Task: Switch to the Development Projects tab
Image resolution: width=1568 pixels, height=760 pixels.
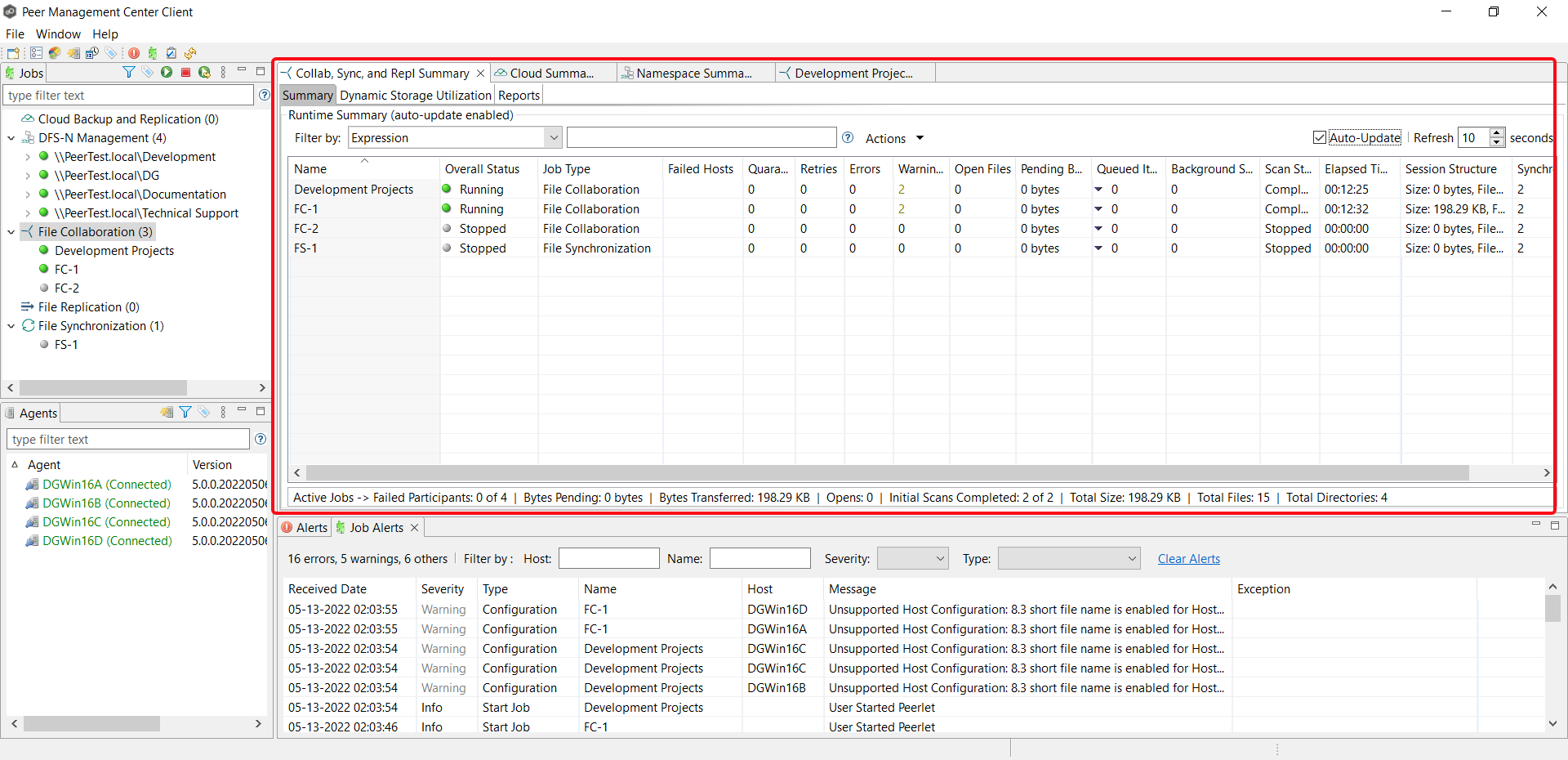Action: click(x=853, y=74)
